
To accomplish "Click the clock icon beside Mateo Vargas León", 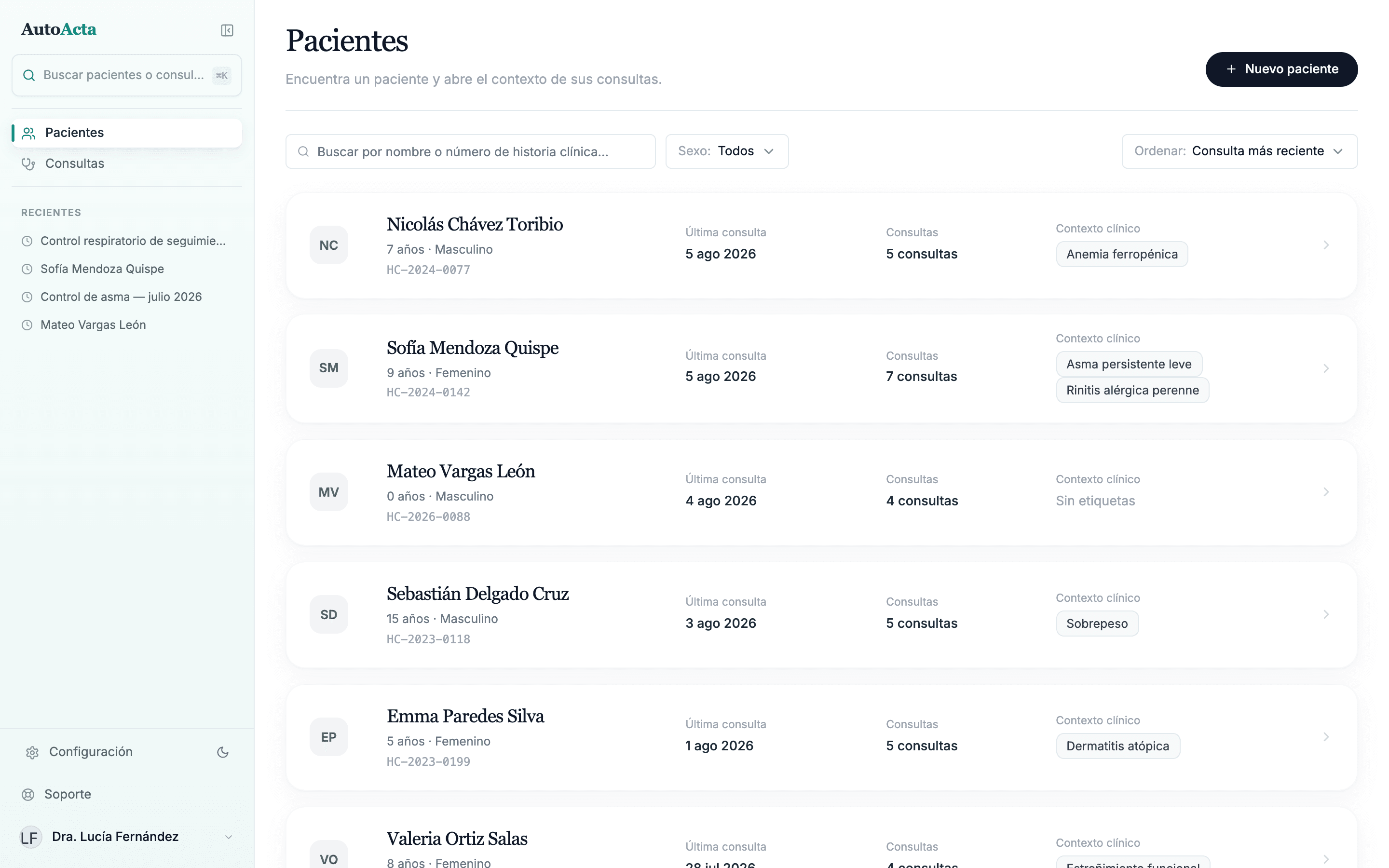I will 27,325.
